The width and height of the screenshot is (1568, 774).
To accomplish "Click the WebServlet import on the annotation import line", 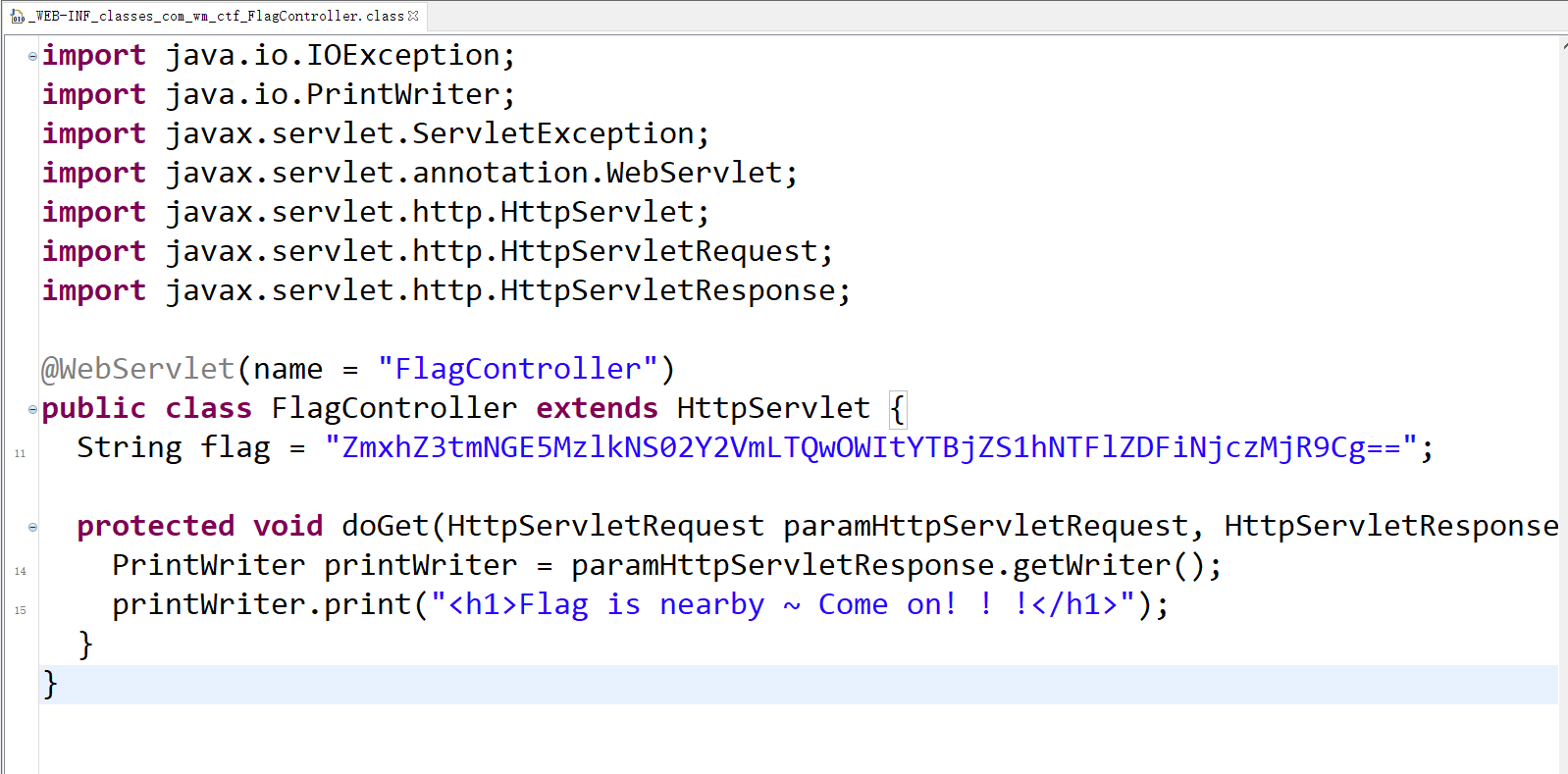I will point(694,174).
